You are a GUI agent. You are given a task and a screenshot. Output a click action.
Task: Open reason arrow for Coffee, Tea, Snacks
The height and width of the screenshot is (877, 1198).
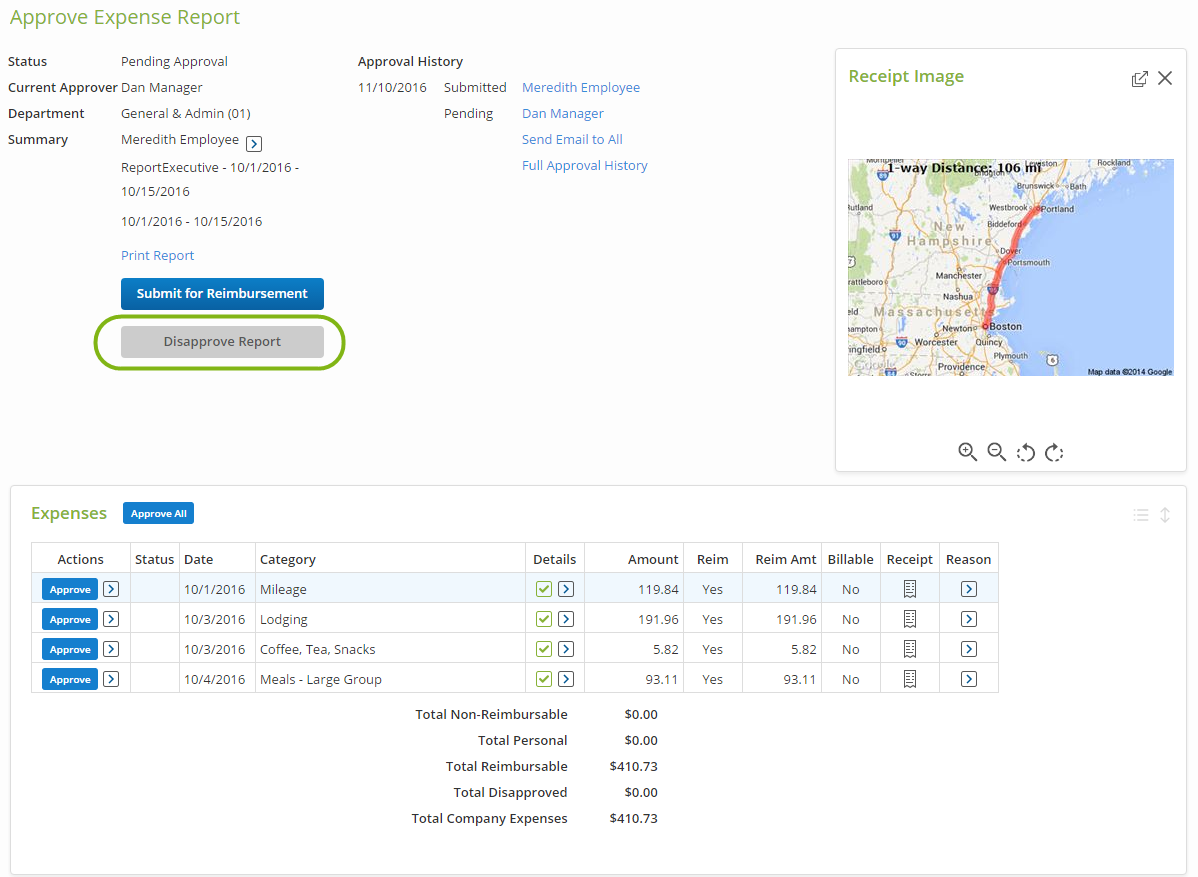click(x=969, y=649)
